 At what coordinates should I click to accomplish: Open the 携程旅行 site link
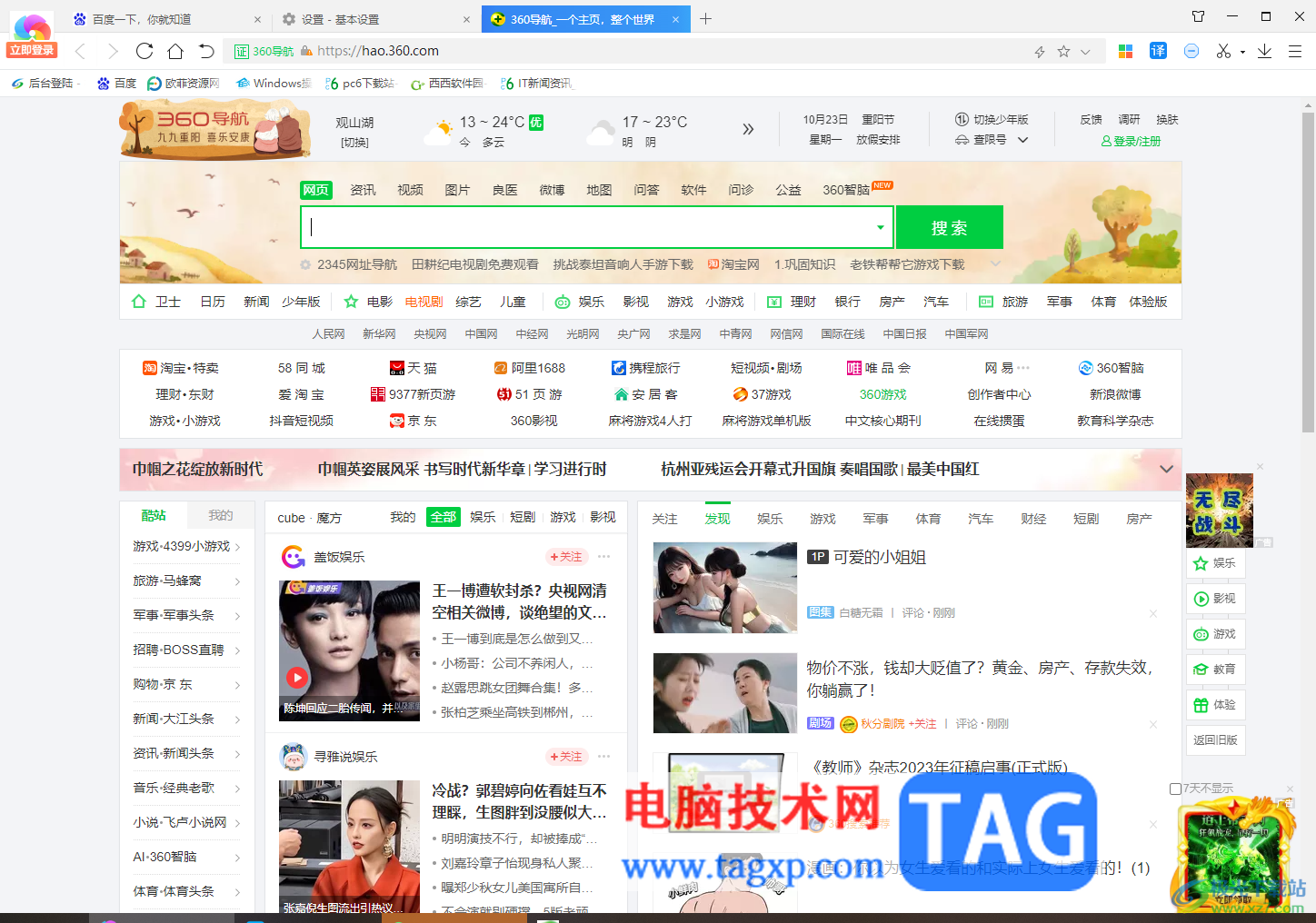point(645,368)
